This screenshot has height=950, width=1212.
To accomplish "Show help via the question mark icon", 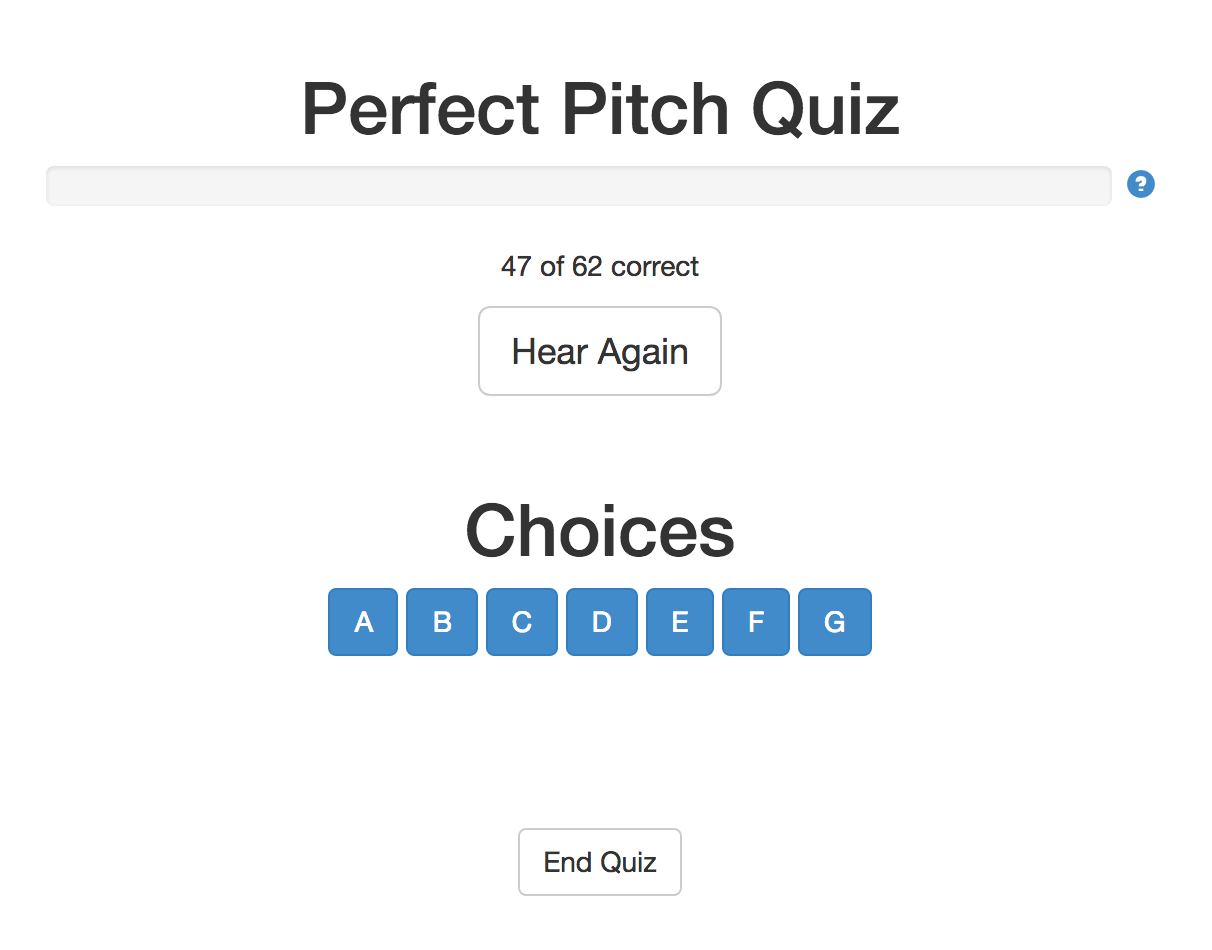I will click(x=1141, y=184).
